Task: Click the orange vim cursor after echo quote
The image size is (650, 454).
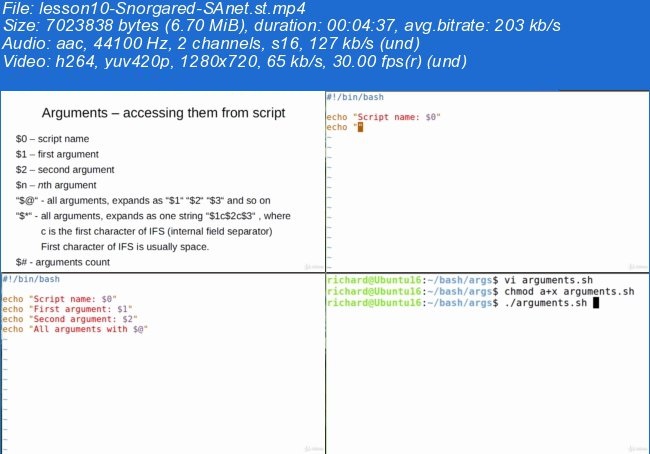Action: point(360,127)
